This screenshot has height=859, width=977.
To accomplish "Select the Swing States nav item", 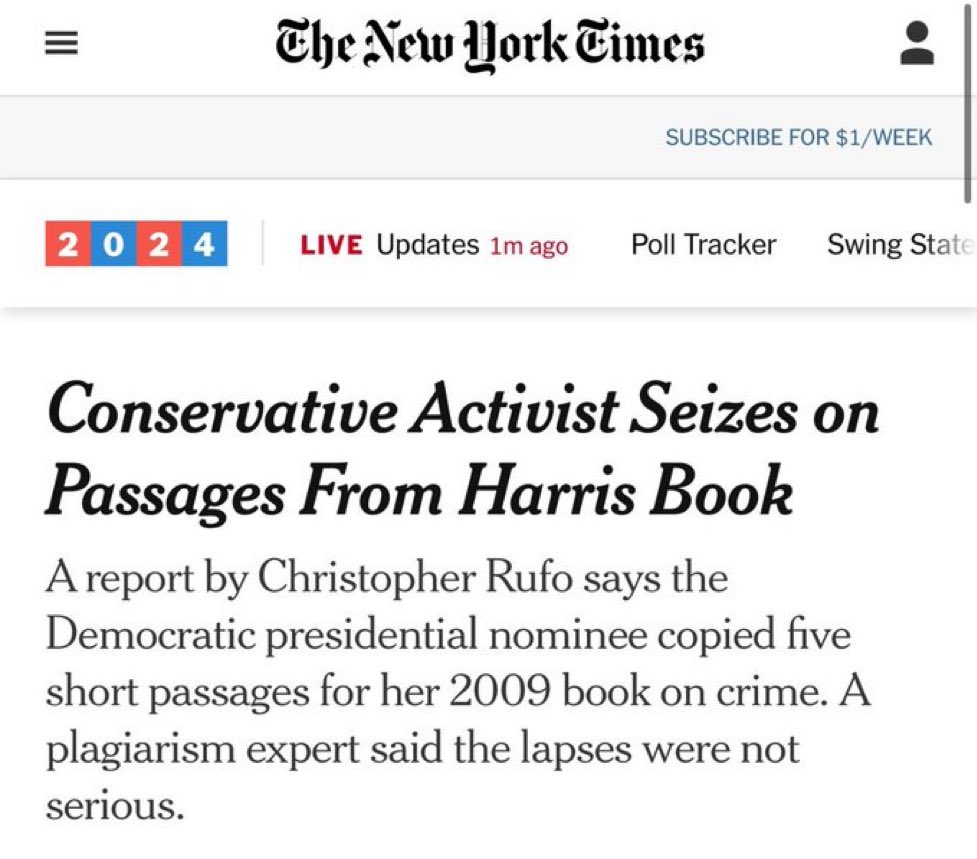I will coord(899,244).
